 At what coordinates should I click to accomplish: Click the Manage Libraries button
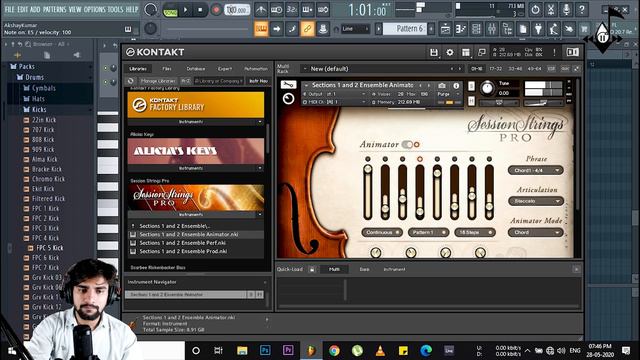tap(158, 81)
